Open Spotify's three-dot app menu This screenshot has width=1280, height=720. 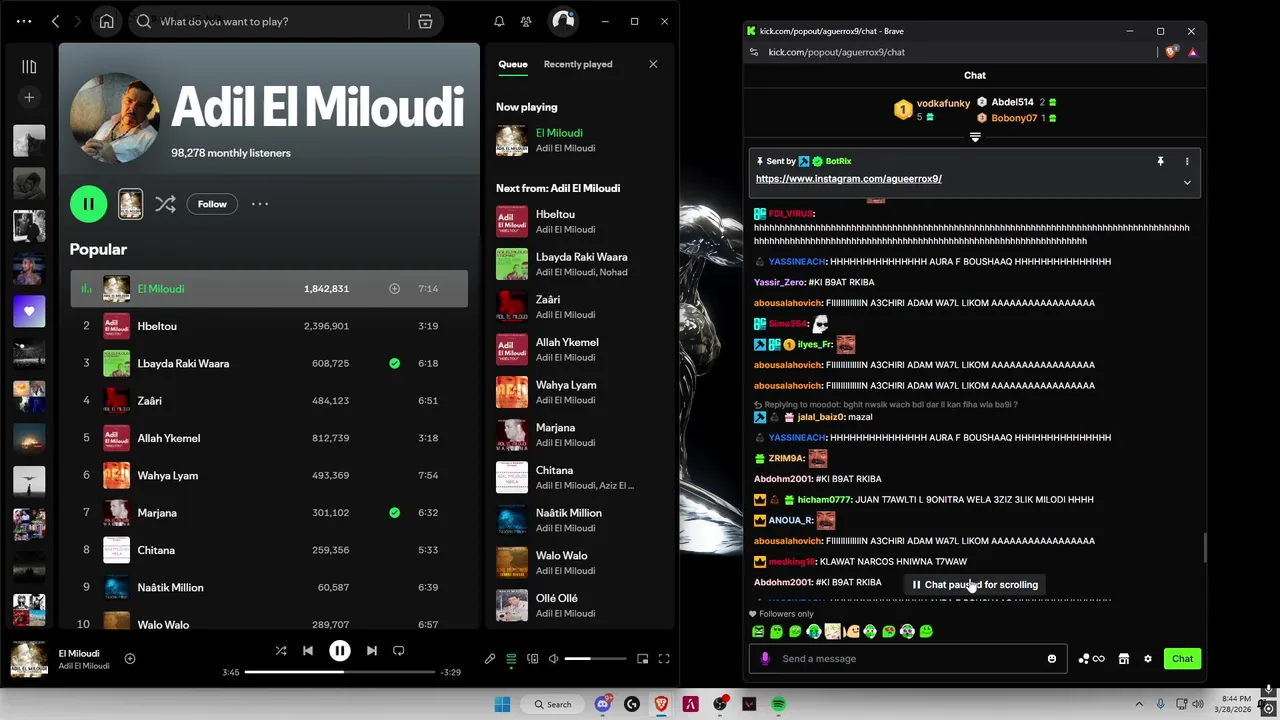pos(24,21)
